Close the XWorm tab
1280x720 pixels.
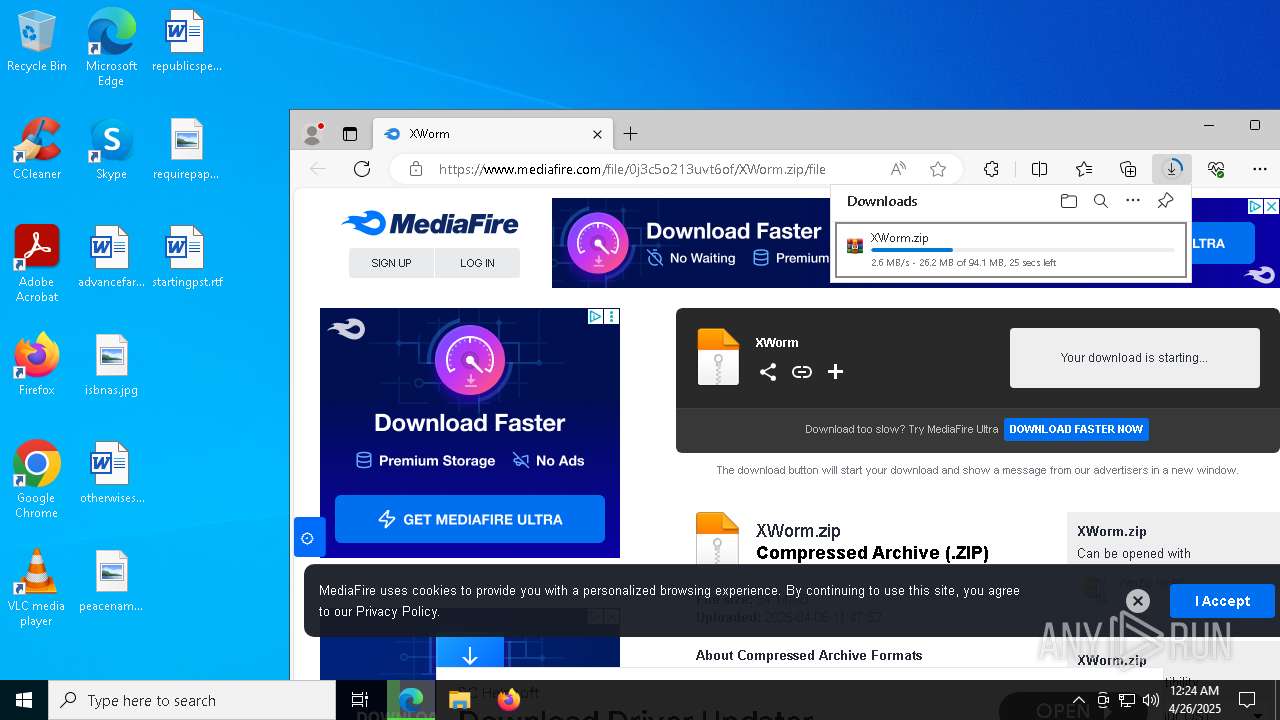[597, 134]
